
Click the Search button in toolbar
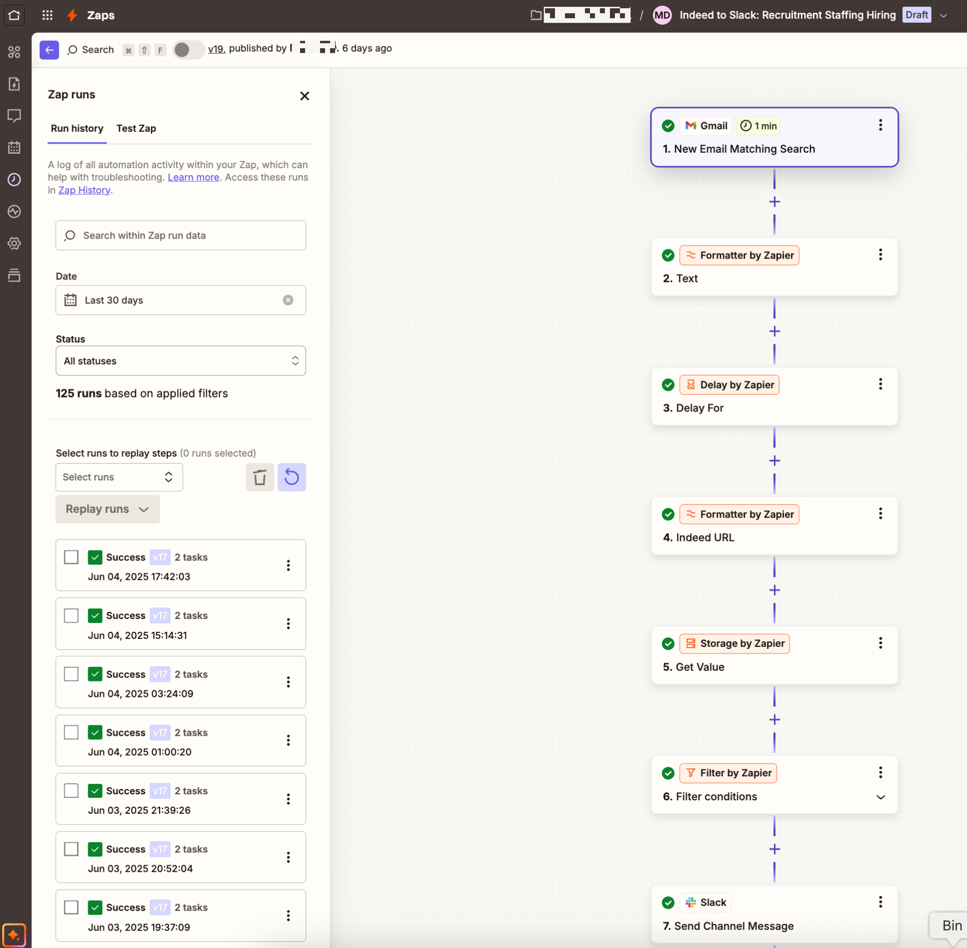pos(91,49)
